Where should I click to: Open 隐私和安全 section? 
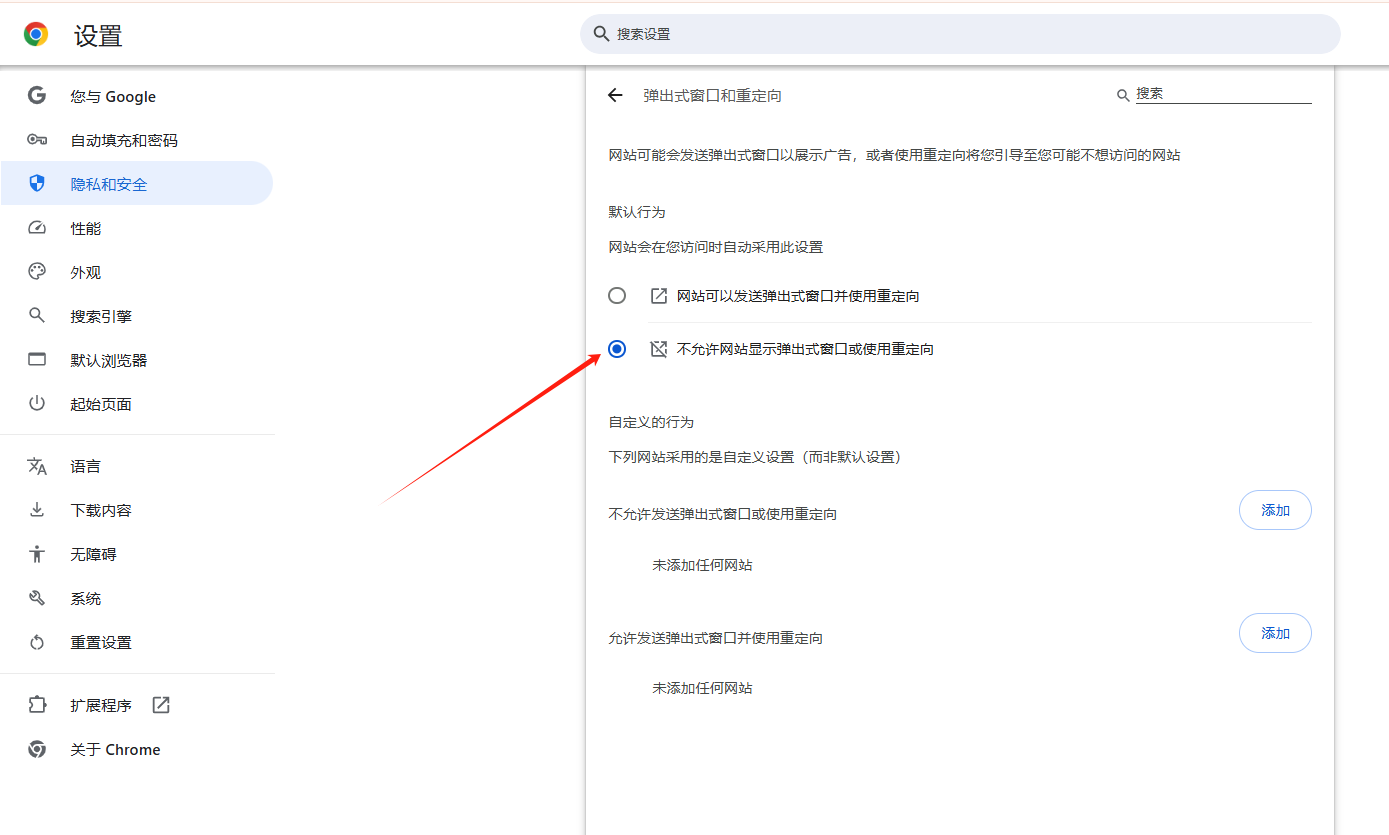[137, 184]
